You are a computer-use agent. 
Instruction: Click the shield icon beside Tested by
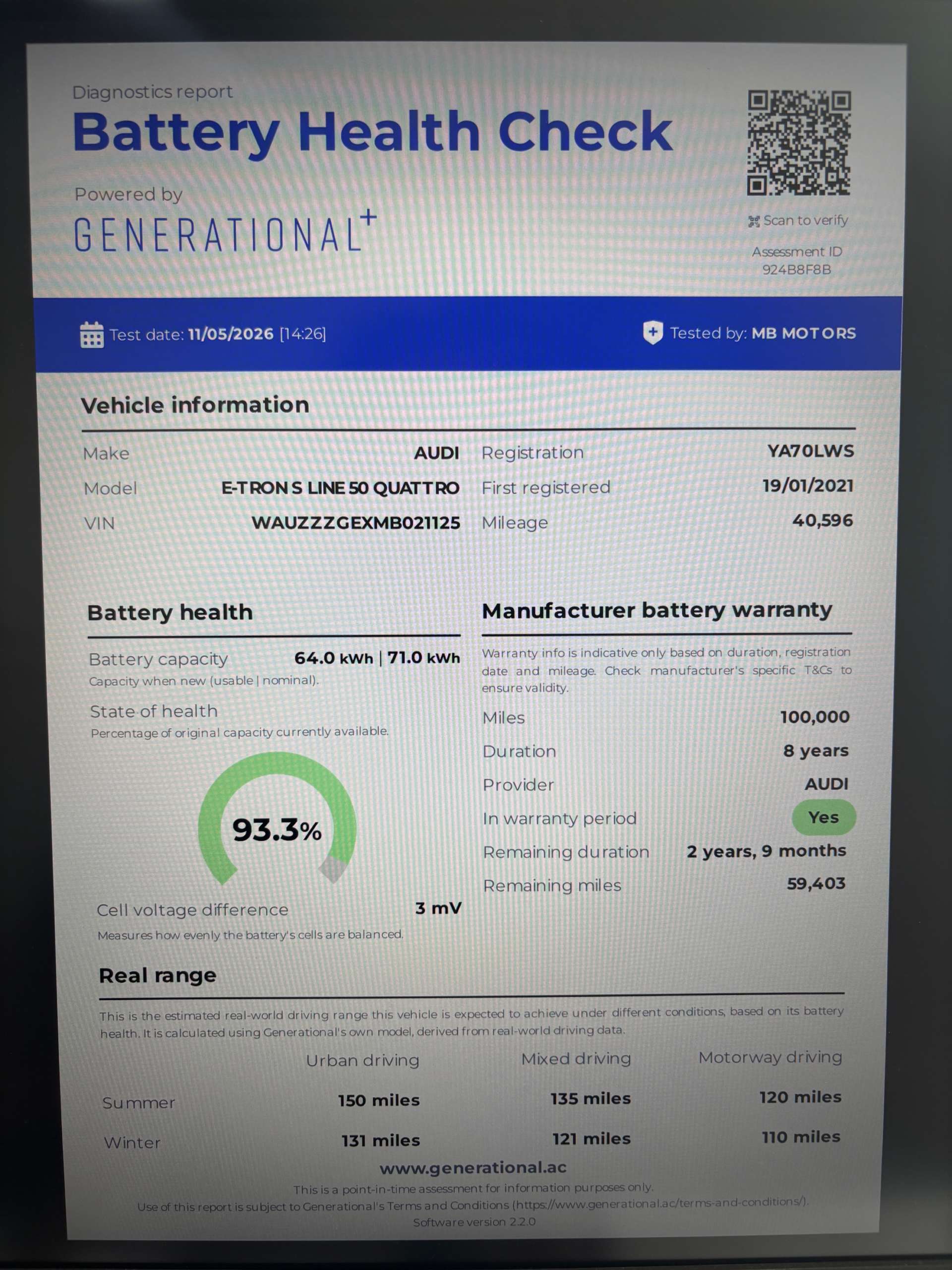pyautogui.click(x=653, y=332)
